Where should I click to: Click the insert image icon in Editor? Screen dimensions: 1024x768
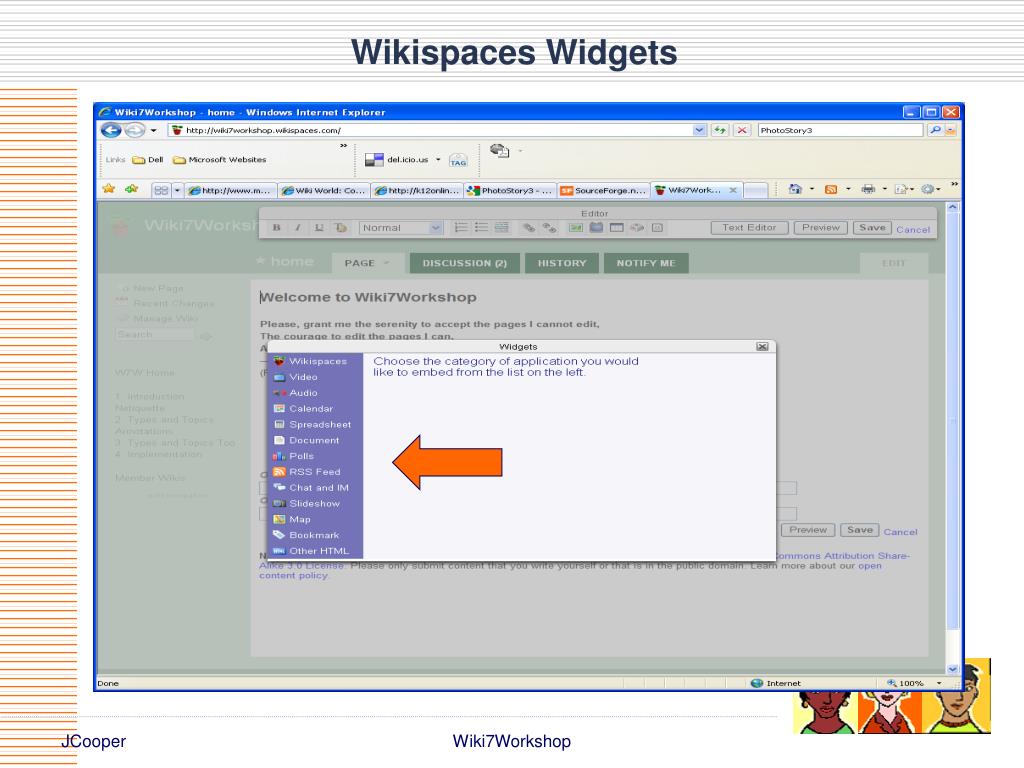pos(575,227)
